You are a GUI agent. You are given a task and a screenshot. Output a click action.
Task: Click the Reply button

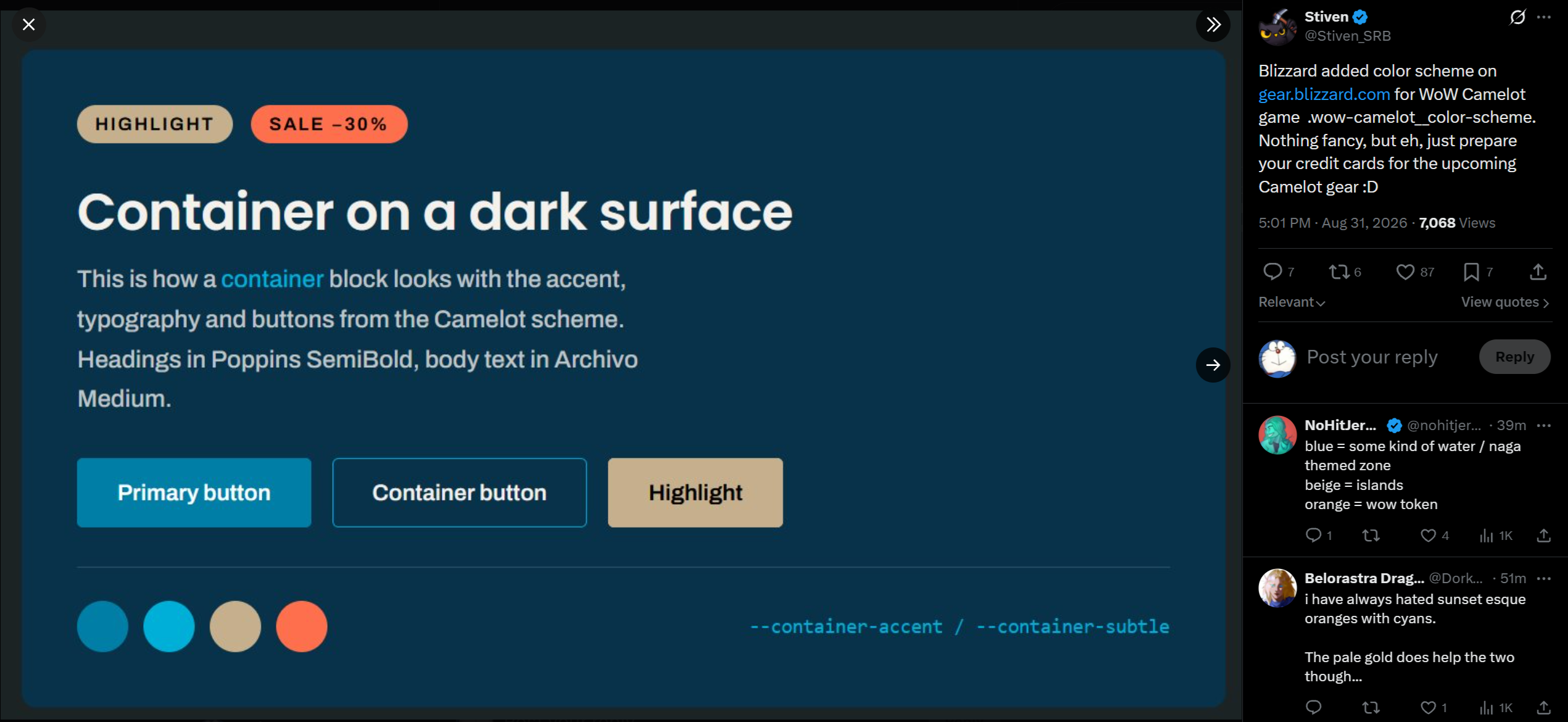pos(1514,357)
